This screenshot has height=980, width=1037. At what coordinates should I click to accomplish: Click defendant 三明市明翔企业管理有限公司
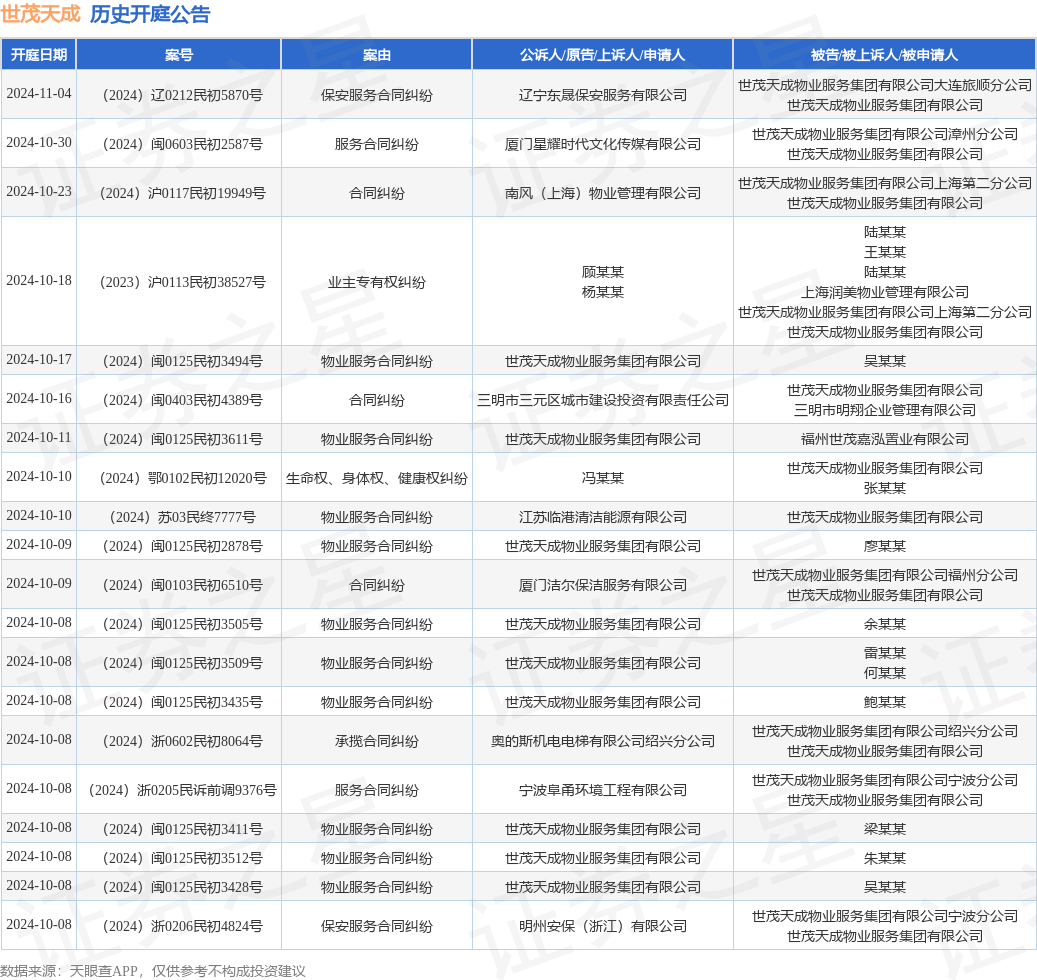pyautogui.click(x=885, y=410)
